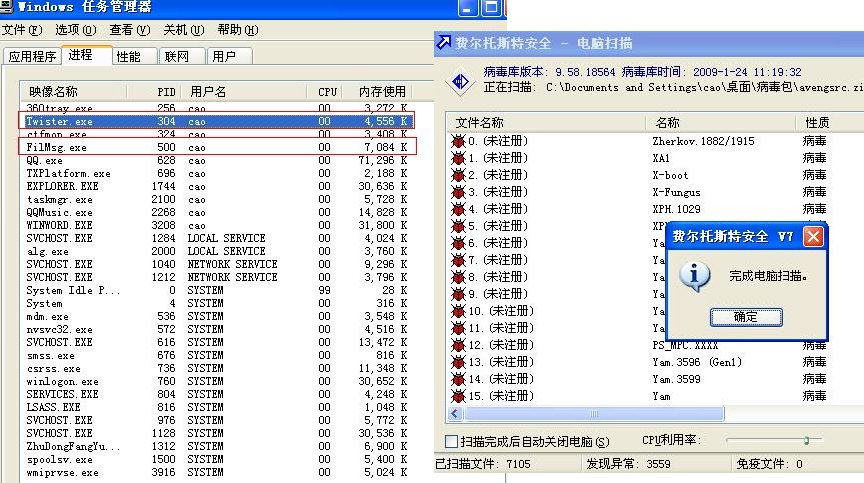The height and width of the screenshot is (483, 864).
Task: Click the bug icon beside row 8
Action: coord(458,277)
